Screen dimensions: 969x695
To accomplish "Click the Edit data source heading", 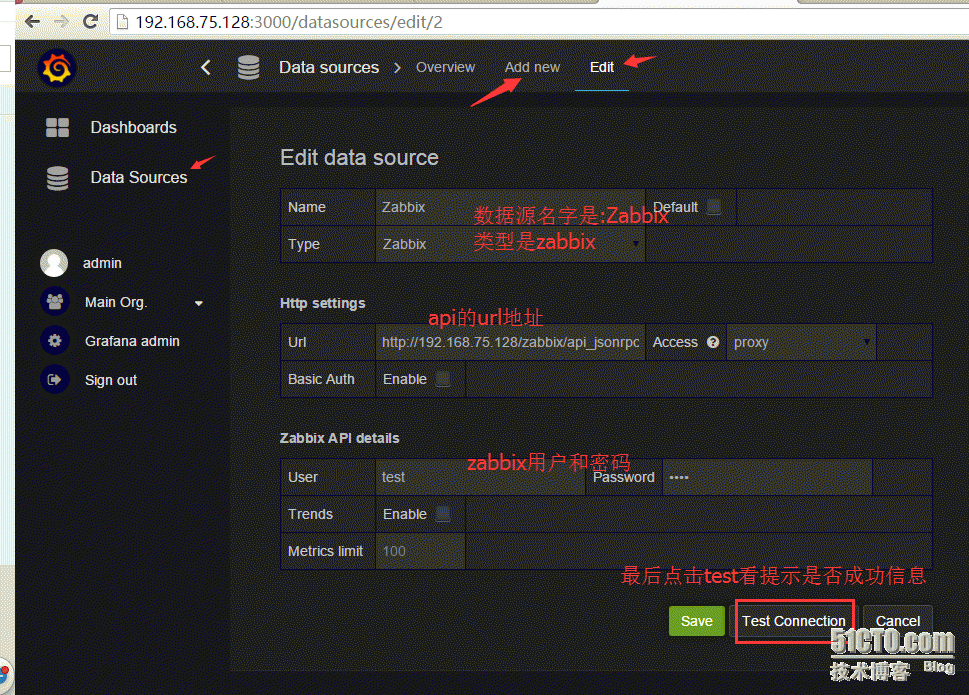I will pos(359,158).
